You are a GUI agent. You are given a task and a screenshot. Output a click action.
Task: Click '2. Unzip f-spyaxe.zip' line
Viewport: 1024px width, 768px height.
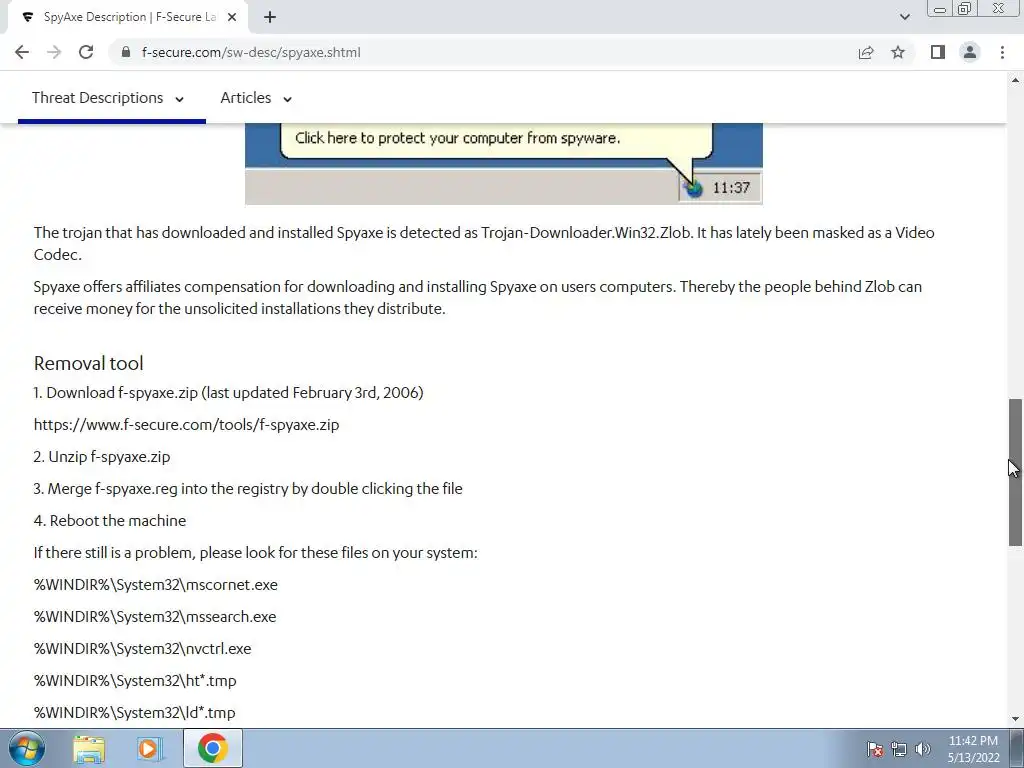click(102, 456)
